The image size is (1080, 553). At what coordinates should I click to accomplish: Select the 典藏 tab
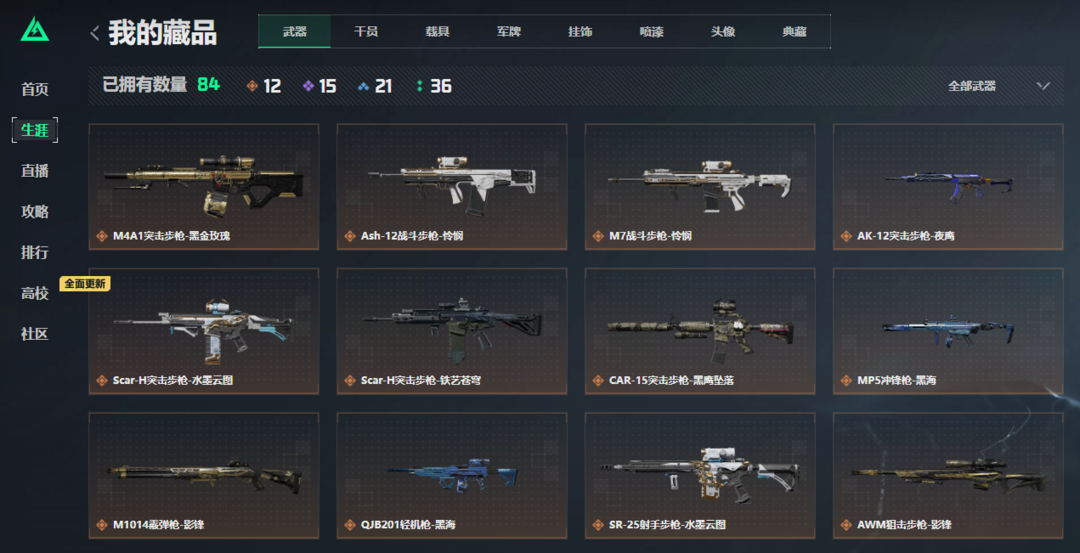click(794, 32)
